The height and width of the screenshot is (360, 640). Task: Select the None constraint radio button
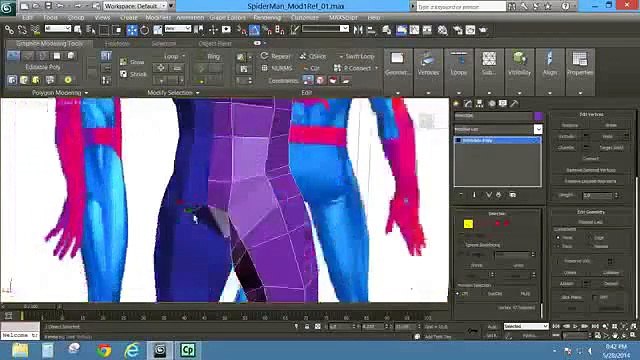click(558, 238)
